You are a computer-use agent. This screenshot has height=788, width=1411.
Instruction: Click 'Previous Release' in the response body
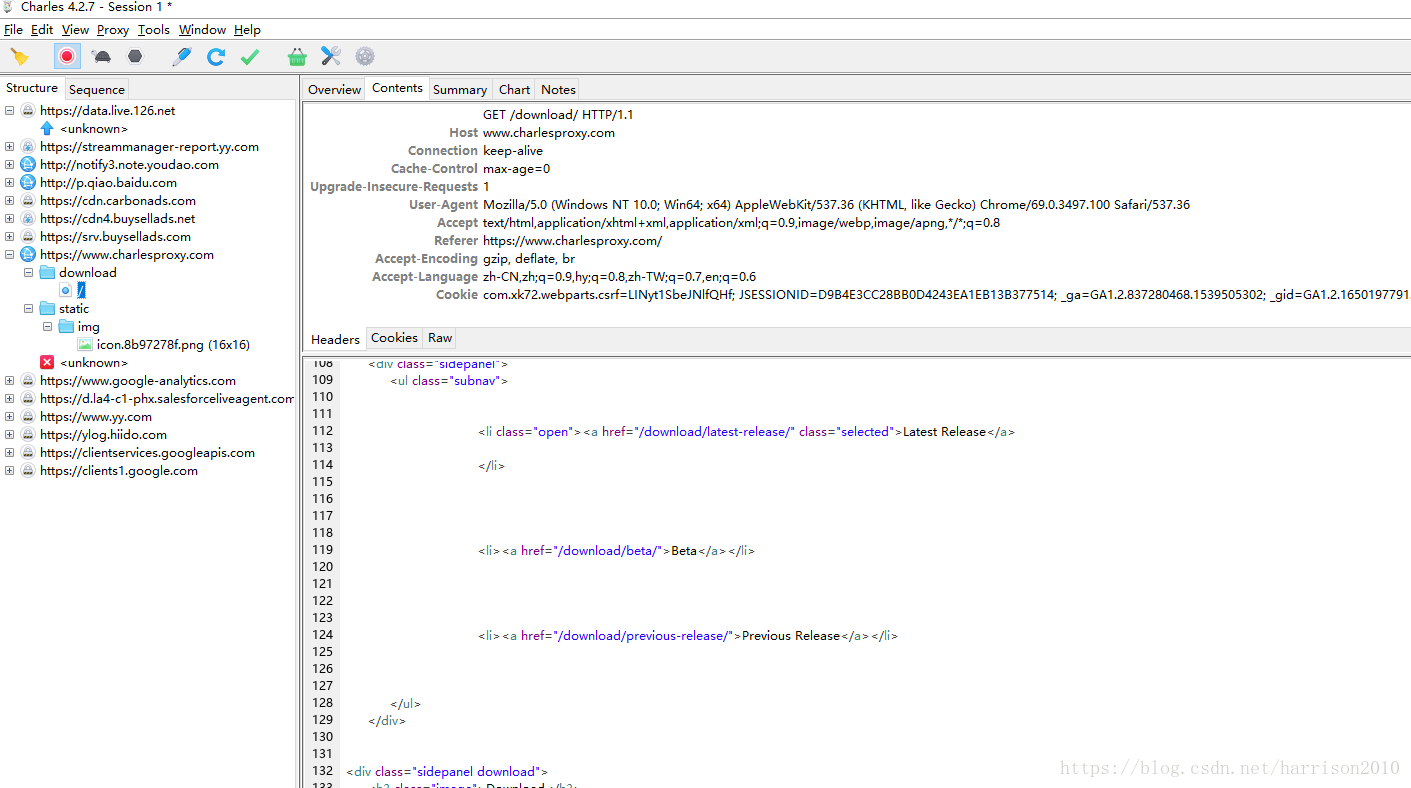click(x=791, y=636)
